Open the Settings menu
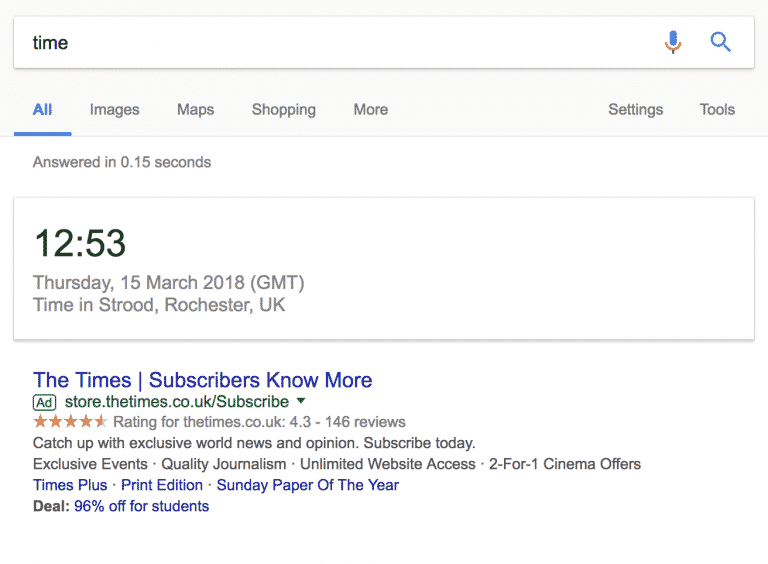Viewport: 768px width, 564px height. [635, 109]
